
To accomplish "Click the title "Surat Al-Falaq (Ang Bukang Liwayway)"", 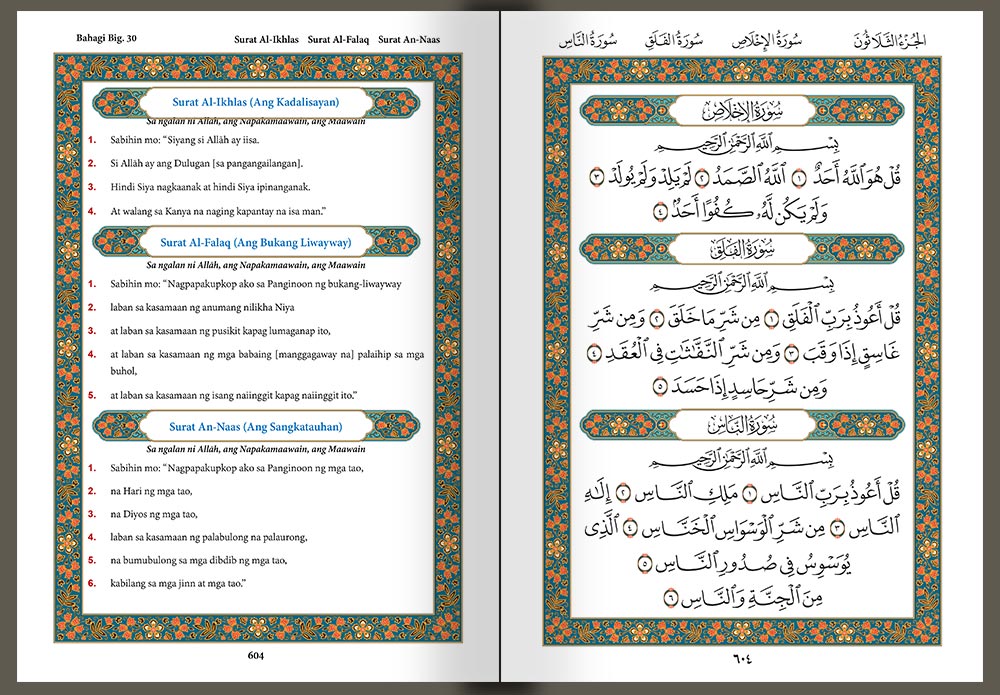I will coord(256,242).
